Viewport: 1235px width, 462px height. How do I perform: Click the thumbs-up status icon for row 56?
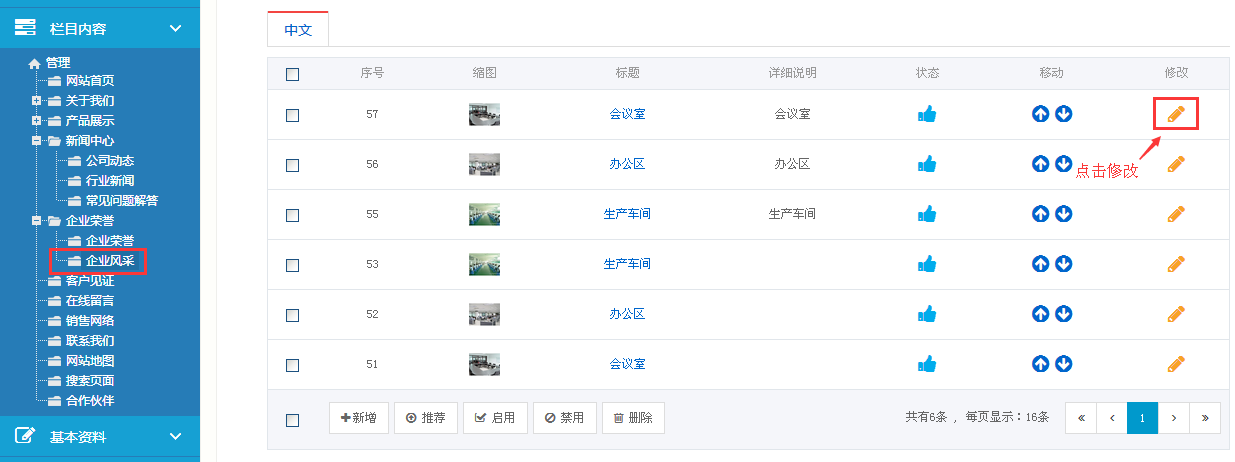[x=927, y=164]
